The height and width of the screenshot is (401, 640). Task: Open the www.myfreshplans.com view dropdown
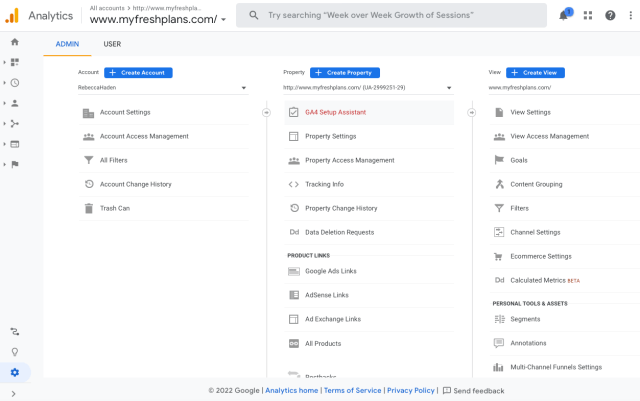click(x=564, y=88)
